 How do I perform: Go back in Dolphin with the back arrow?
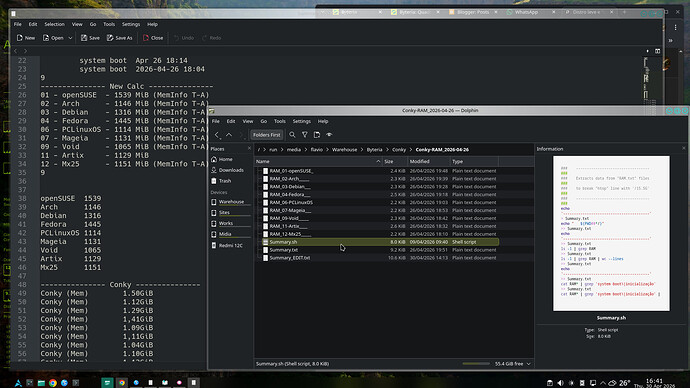point(217,135)
